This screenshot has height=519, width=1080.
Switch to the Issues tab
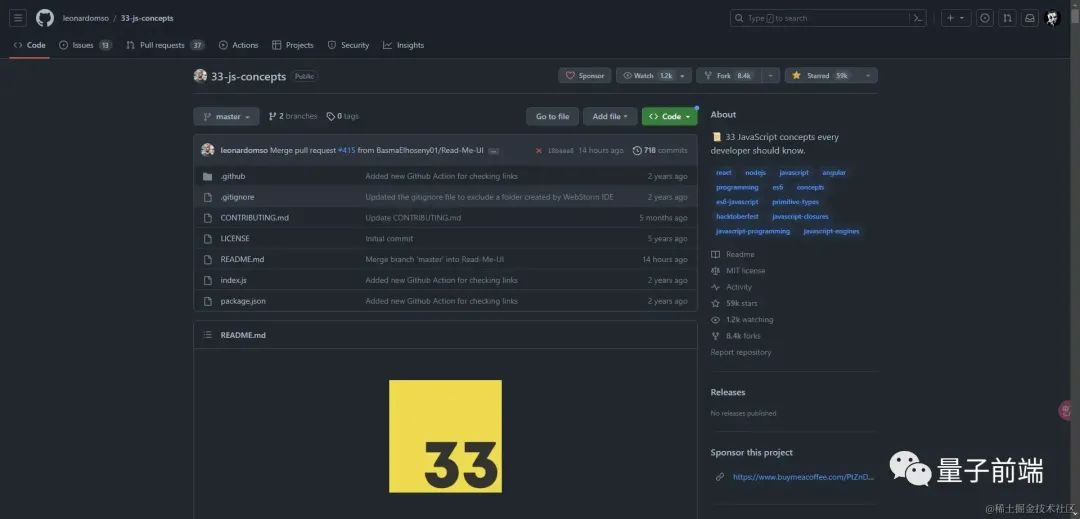click(84, 45)
